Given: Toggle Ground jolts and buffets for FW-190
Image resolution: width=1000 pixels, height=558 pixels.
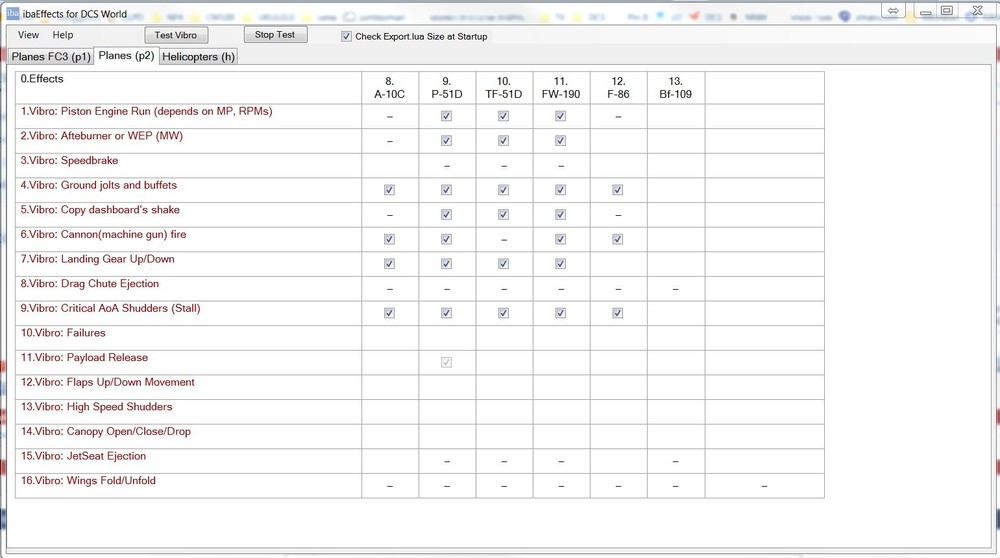Looking at the screenshot, I should [560, 190].
